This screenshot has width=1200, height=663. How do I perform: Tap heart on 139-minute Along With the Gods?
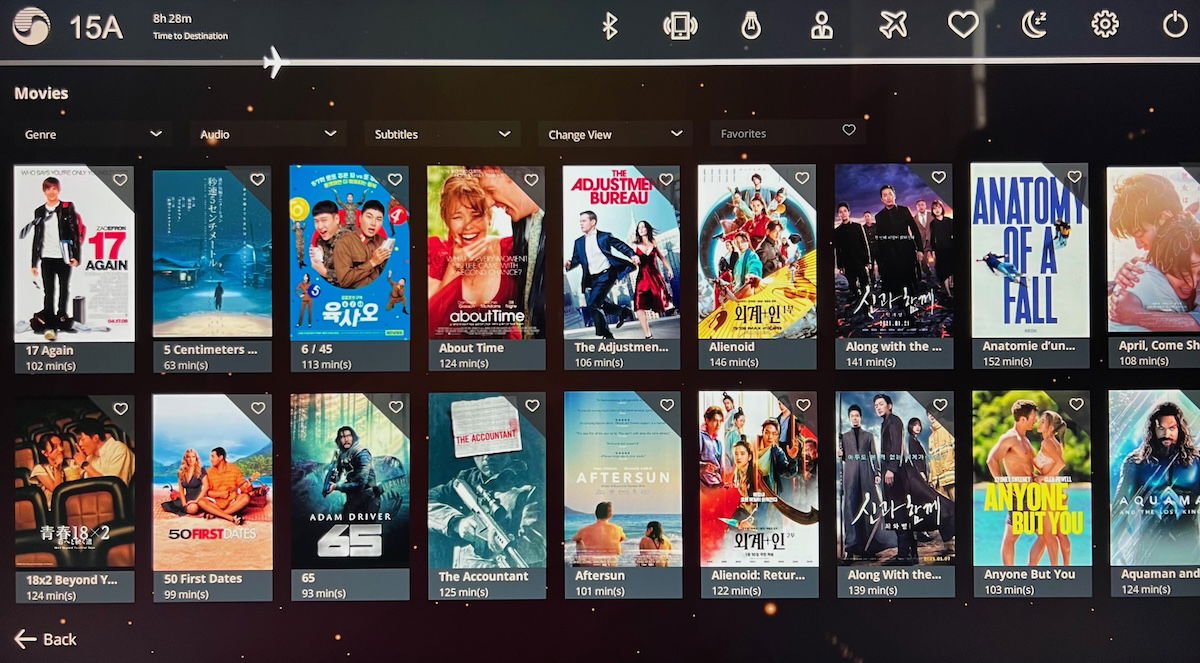tap(939, 405)
